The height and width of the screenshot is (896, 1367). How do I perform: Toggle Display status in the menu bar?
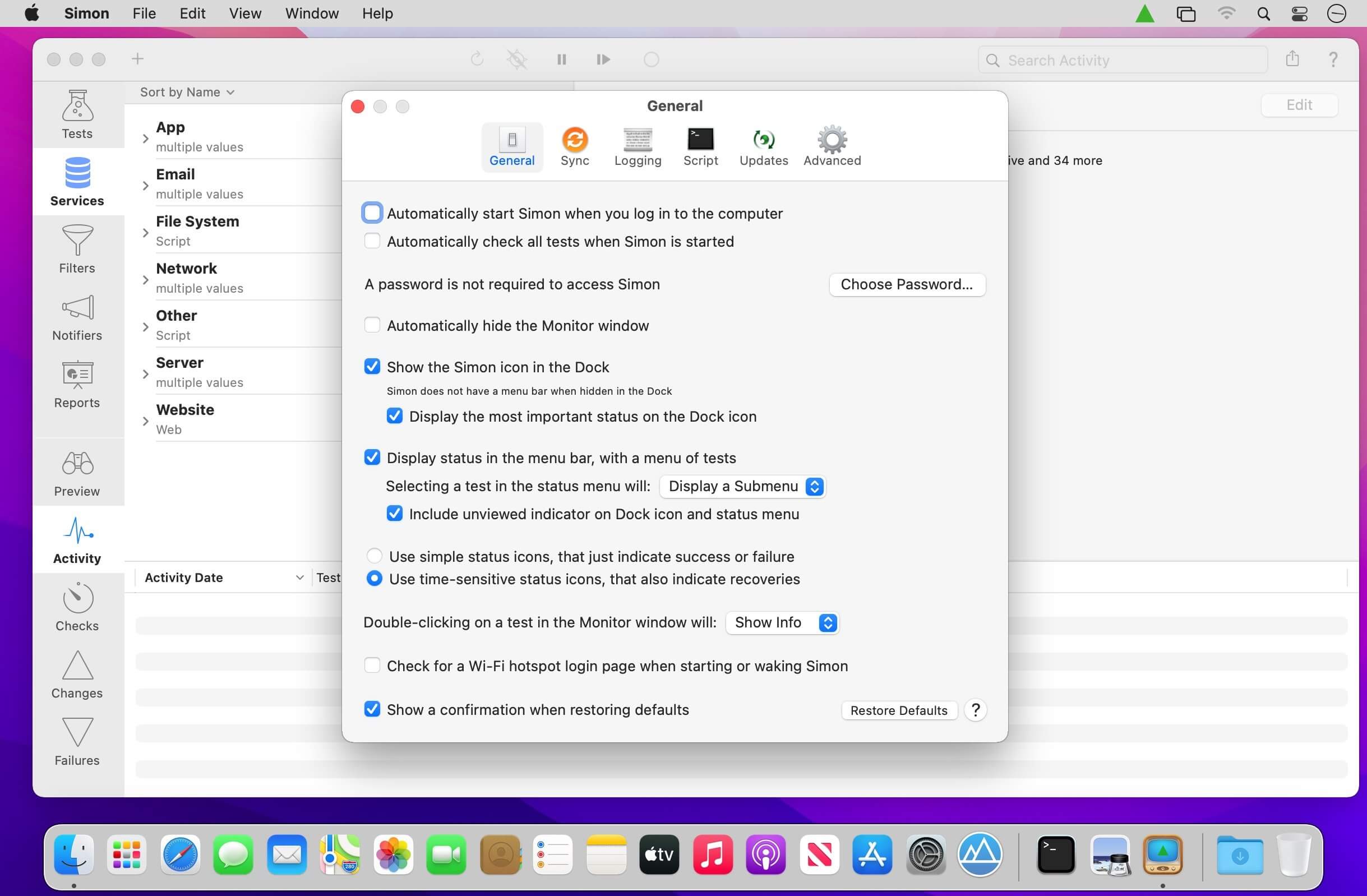tap(372, 457)
